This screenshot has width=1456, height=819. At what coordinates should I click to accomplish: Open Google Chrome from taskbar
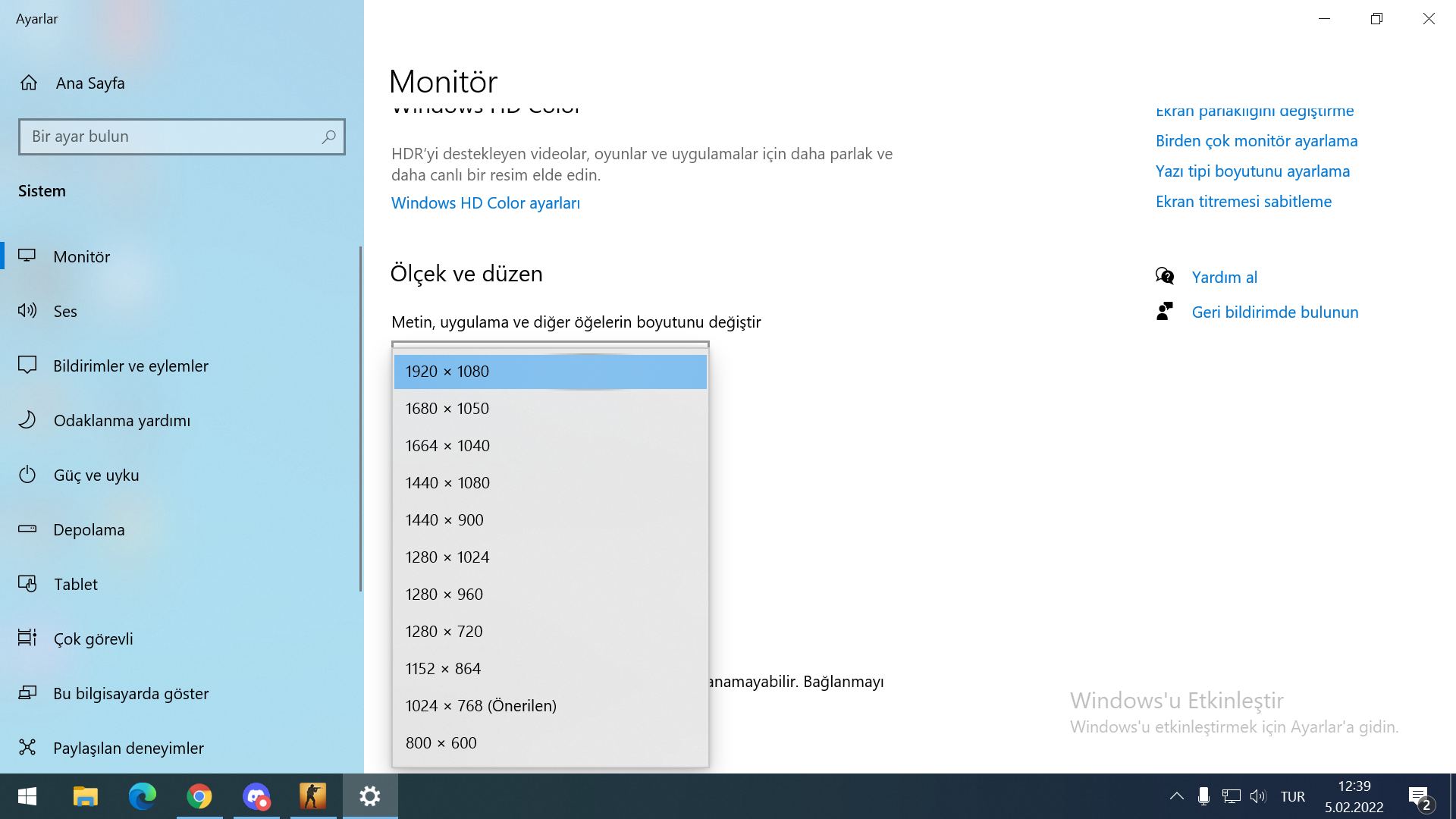click(199, 796)
